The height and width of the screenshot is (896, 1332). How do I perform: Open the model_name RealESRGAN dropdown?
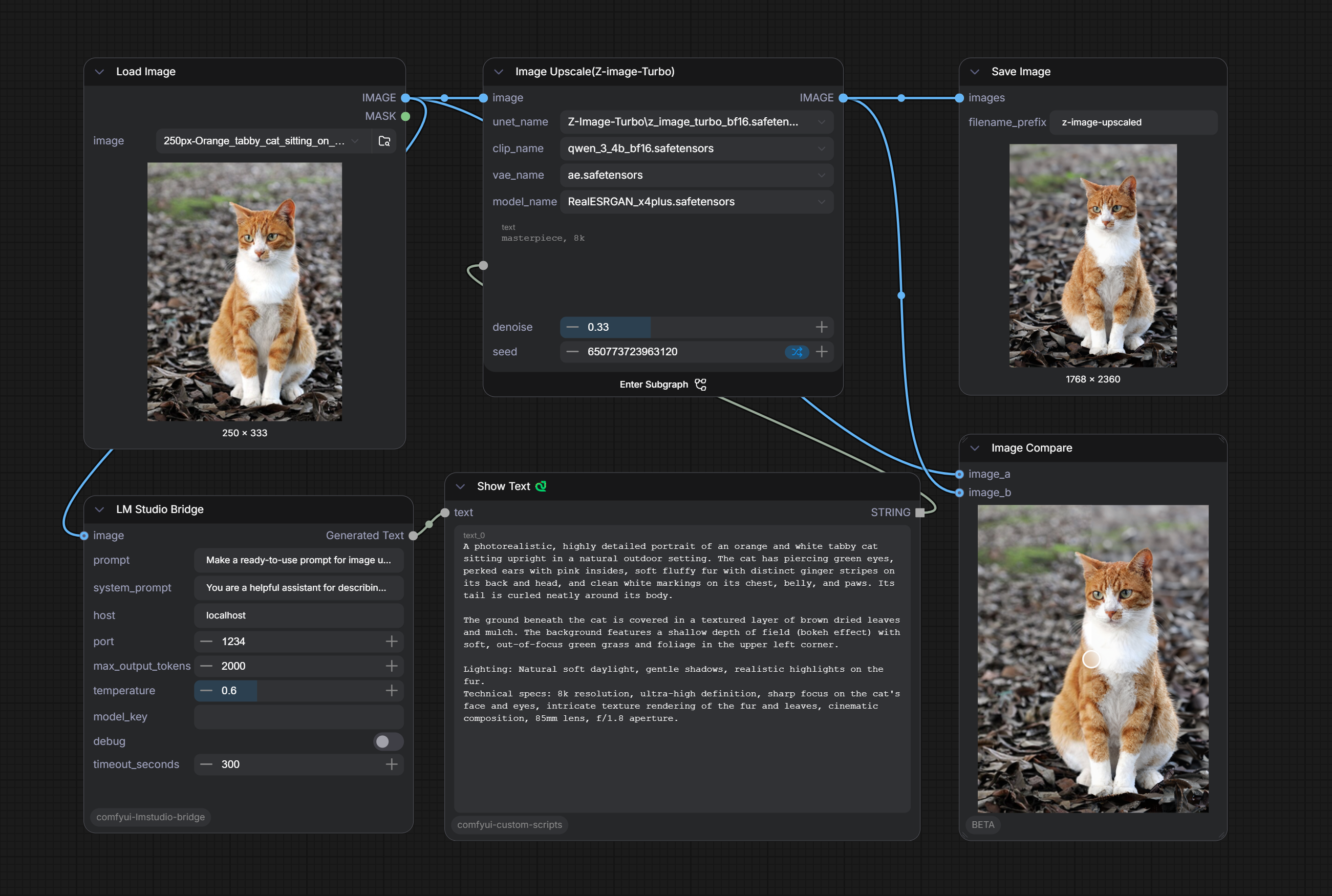pyautogui.click(x=696, y=202)
